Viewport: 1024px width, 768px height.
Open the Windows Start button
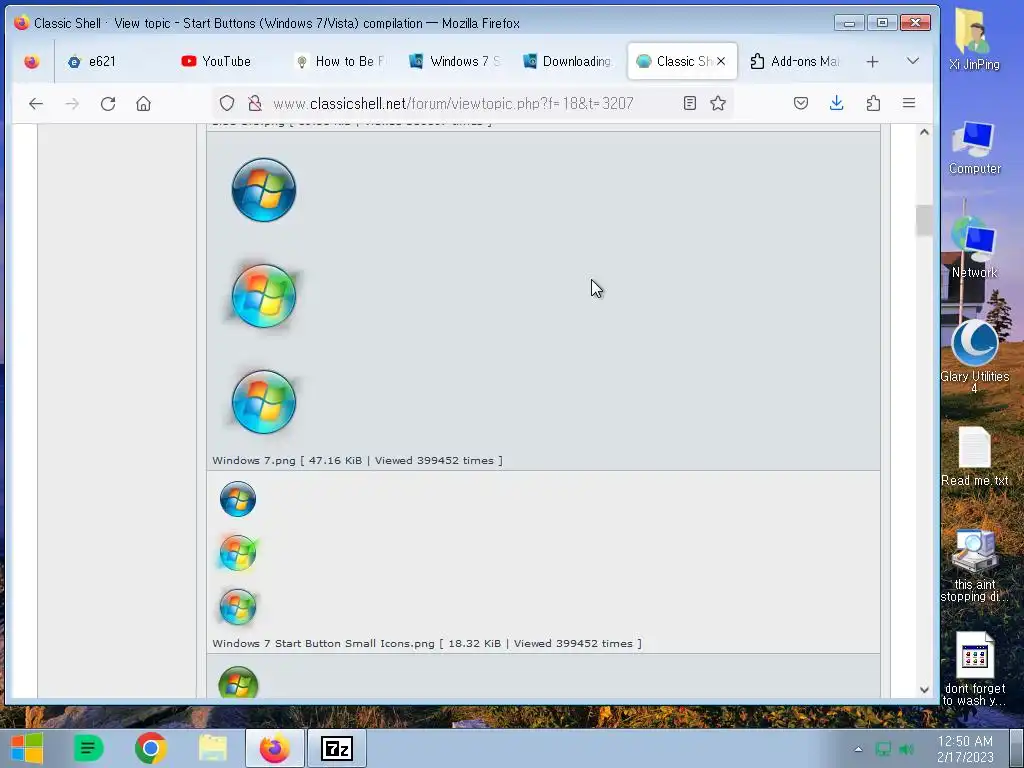tap(27, 748)
